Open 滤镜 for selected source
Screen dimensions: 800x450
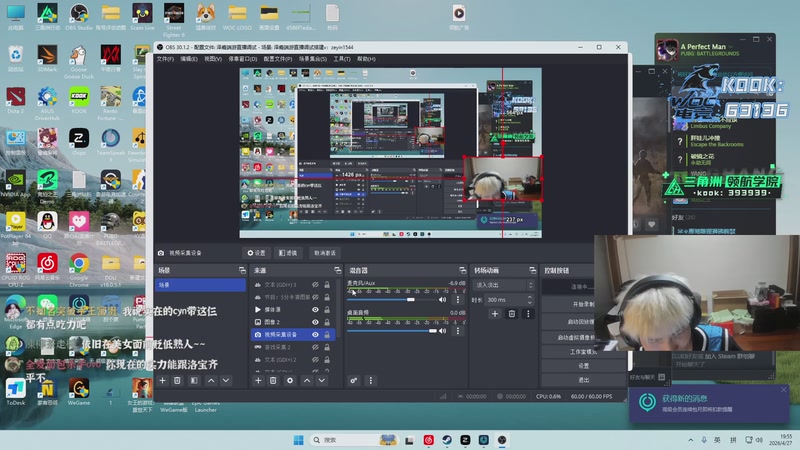point(288,253)
